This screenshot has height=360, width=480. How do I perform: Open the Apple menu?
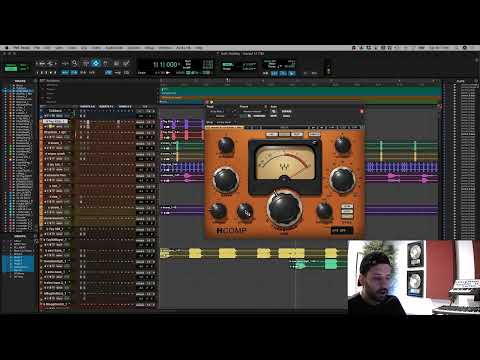[x=6, y=48]
